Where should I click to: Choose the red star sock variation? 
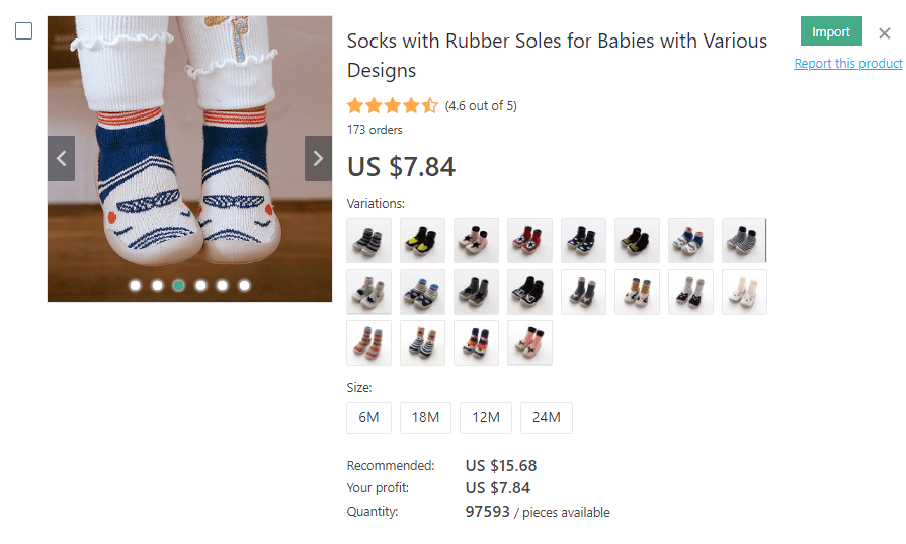click(530, 240)
